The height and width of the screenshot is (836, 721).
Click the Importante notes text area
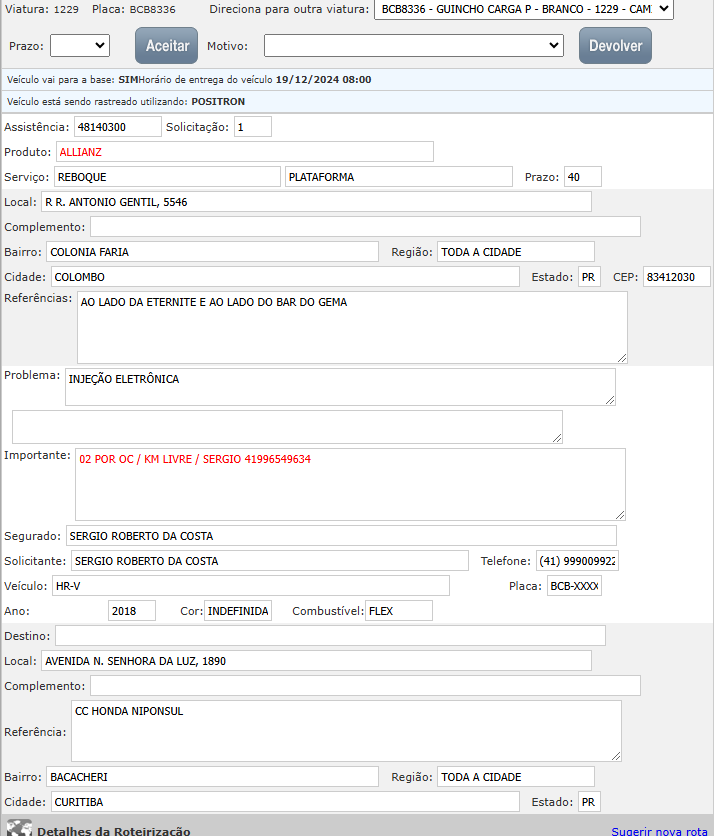coord(350,484)
